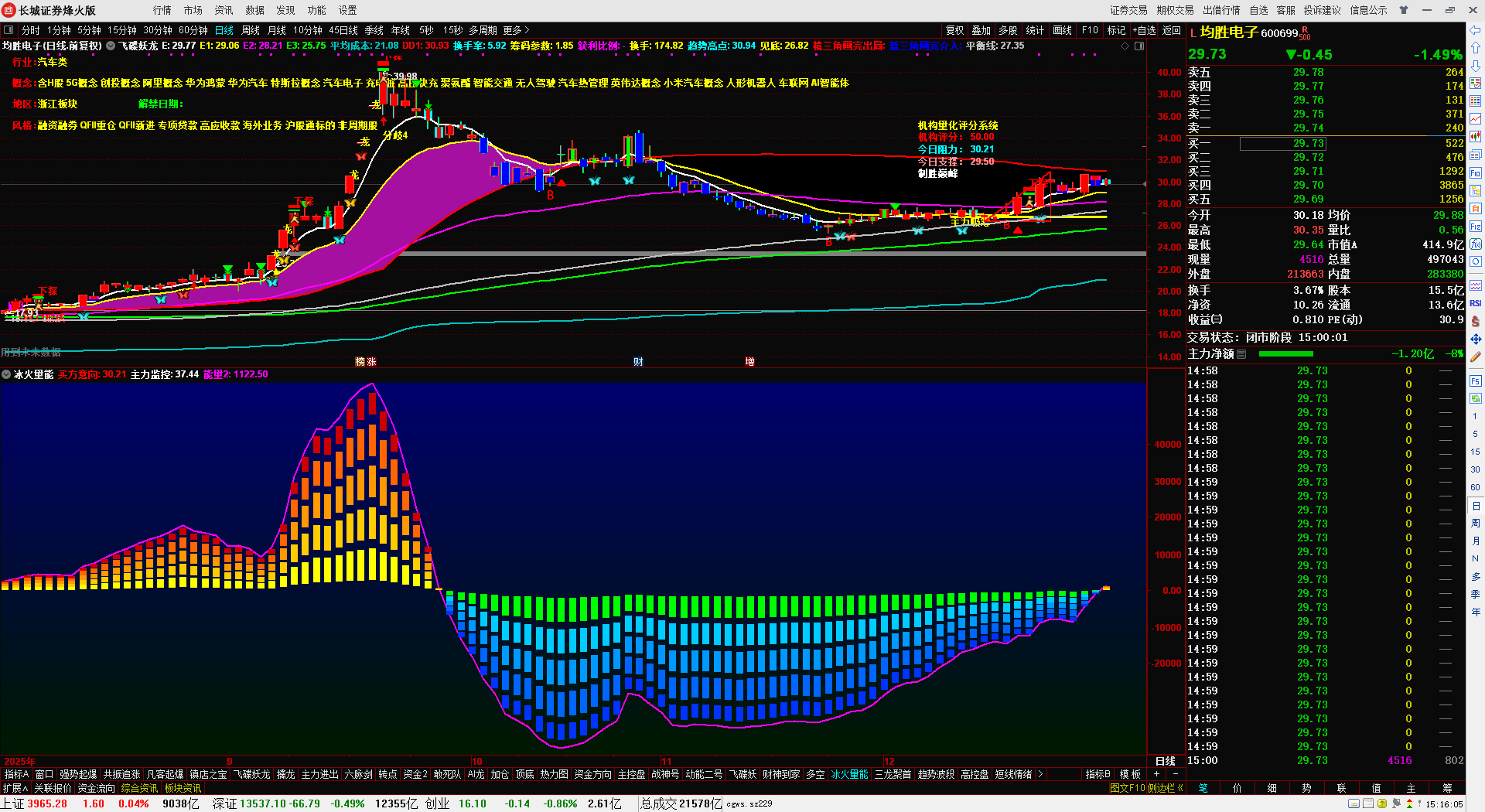
Task: Select the 日 daily period in sidebar
Action: pos(1476,506)
